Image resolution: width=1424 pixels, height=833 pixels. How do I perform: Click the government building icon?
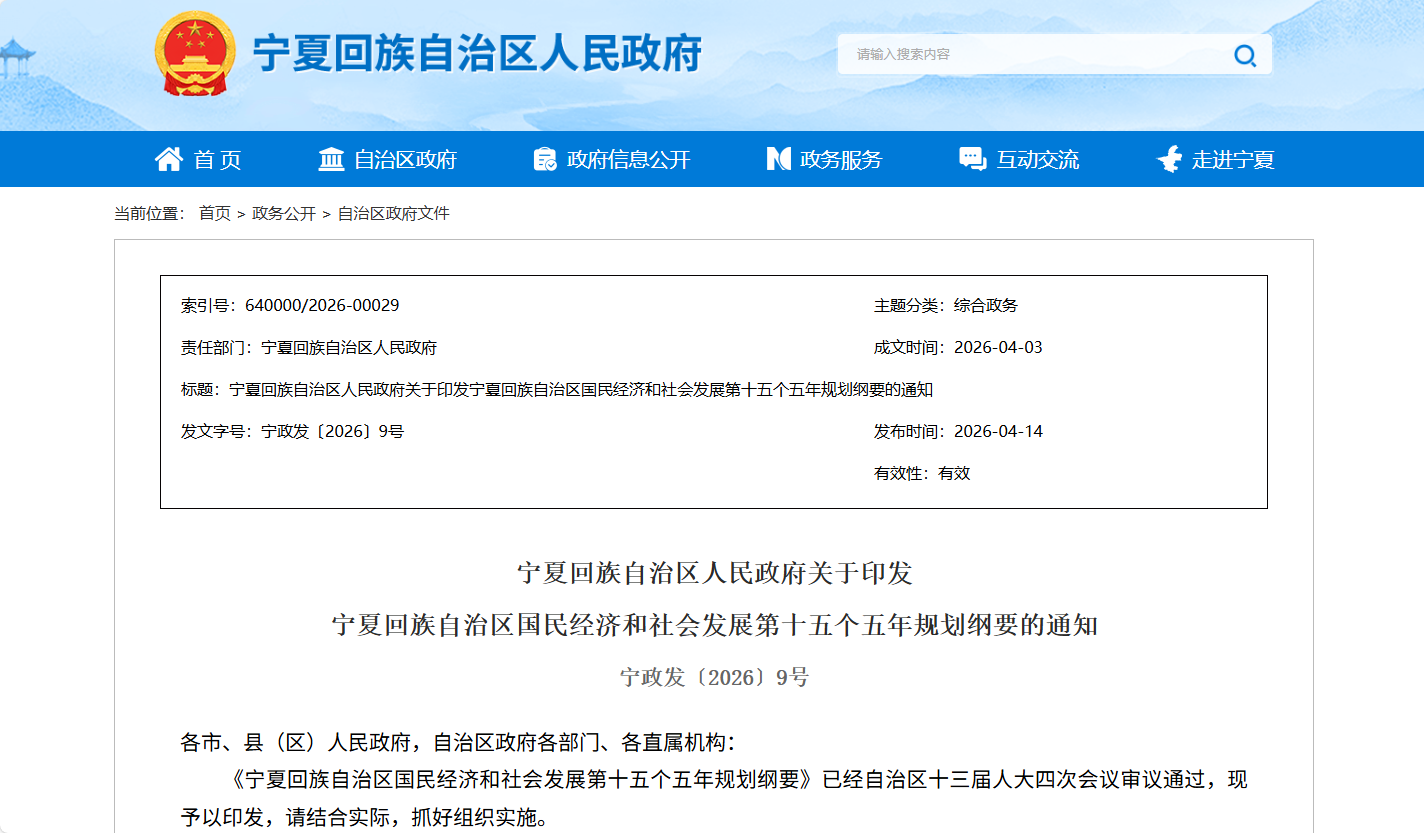tap(331, 159)
